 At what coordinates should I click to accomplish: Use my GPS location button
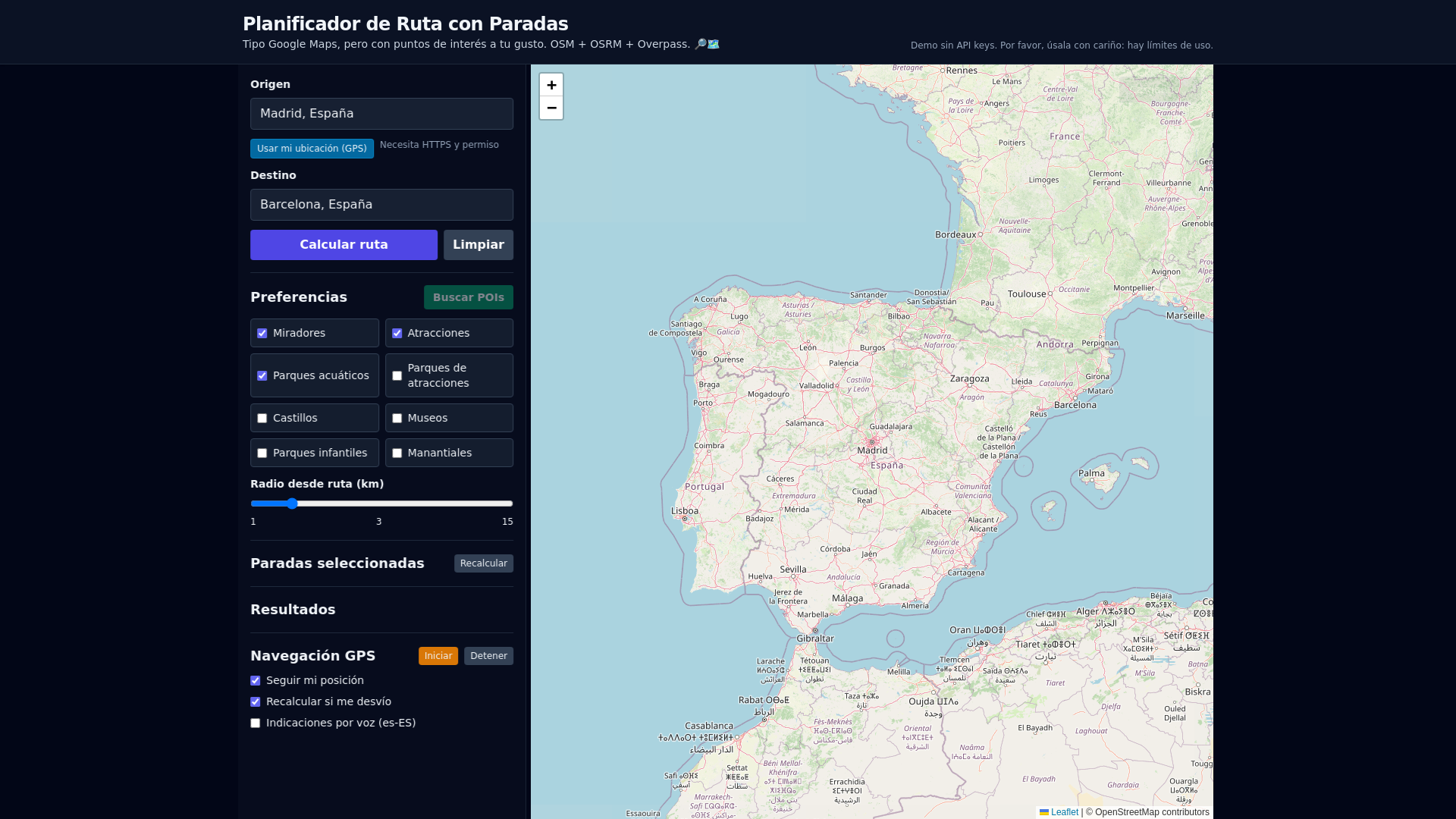tap(312, 149)
